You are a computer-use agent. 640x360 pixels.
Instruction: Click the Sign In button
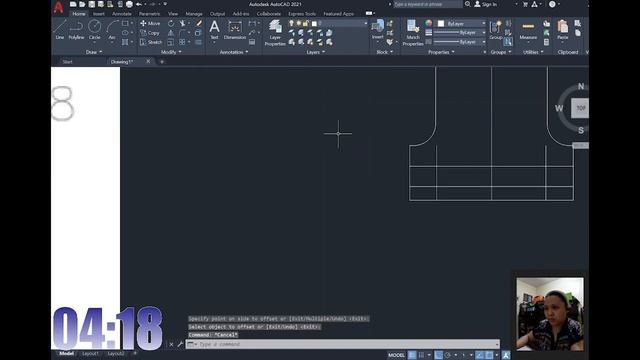point(486,4)
